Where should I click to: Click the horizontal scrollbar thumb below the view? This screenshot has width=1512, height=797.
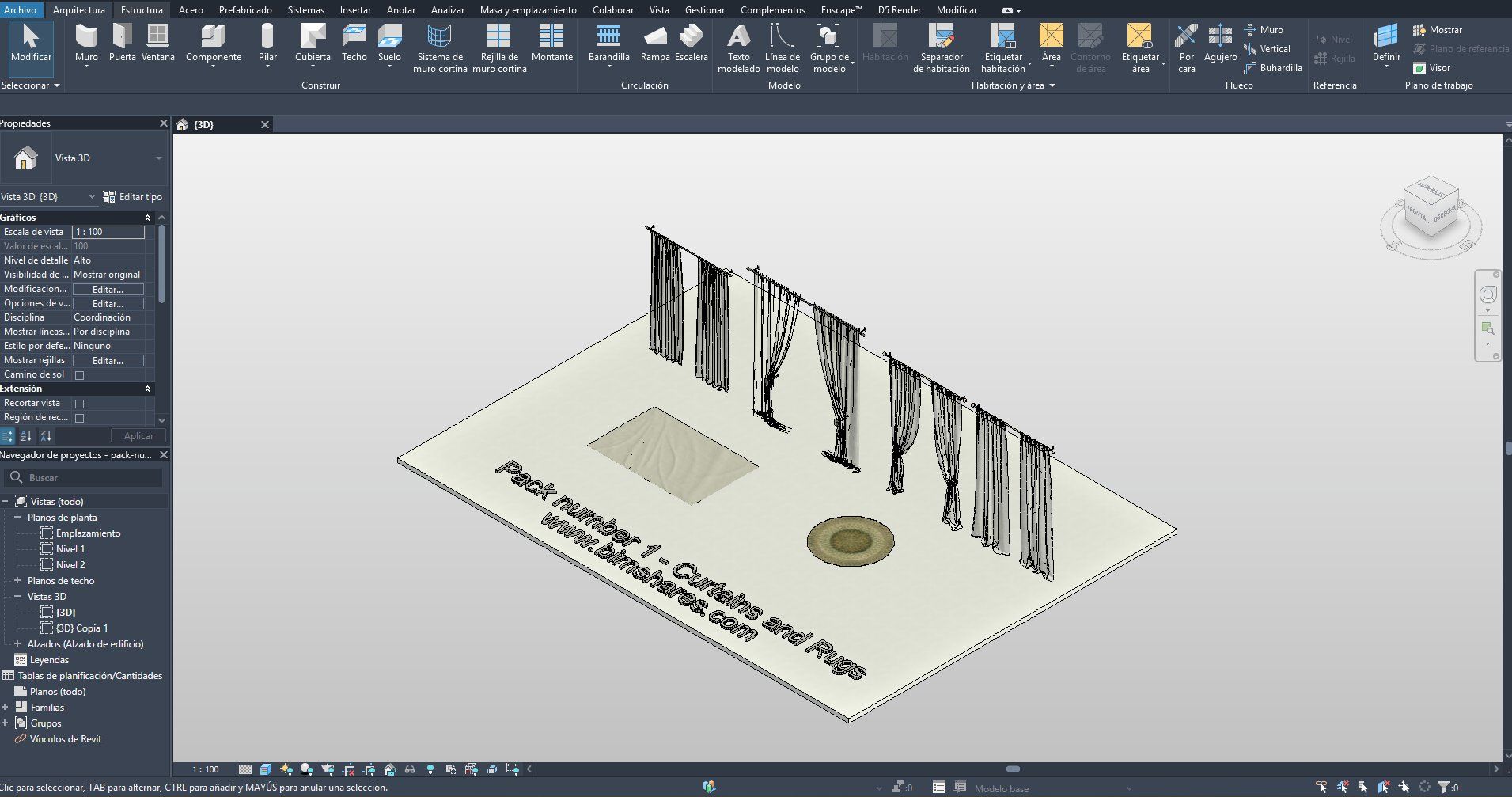(x=1013, y=769)
